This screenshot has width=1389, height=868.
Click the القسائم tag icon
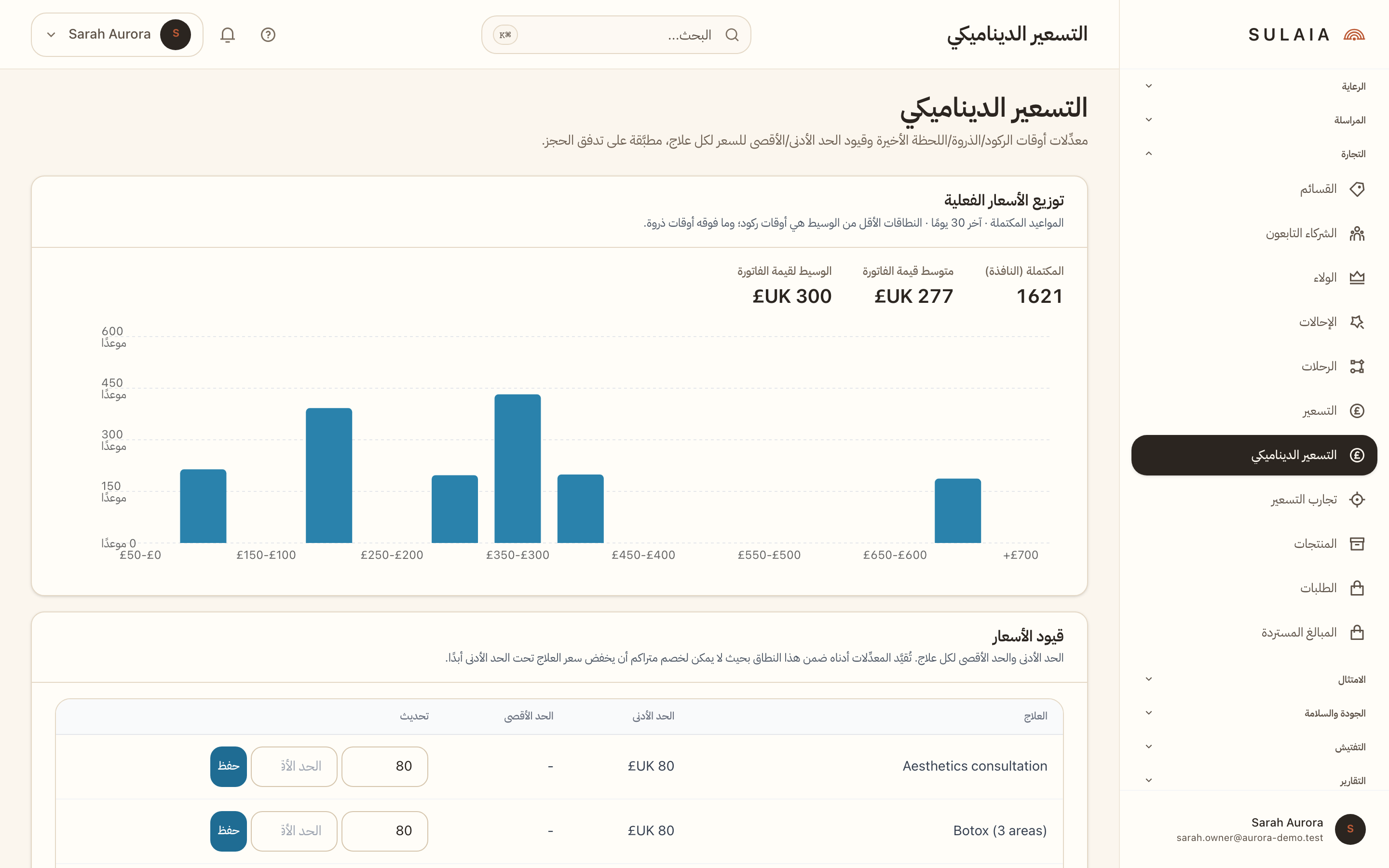(x=1357, y=189)
